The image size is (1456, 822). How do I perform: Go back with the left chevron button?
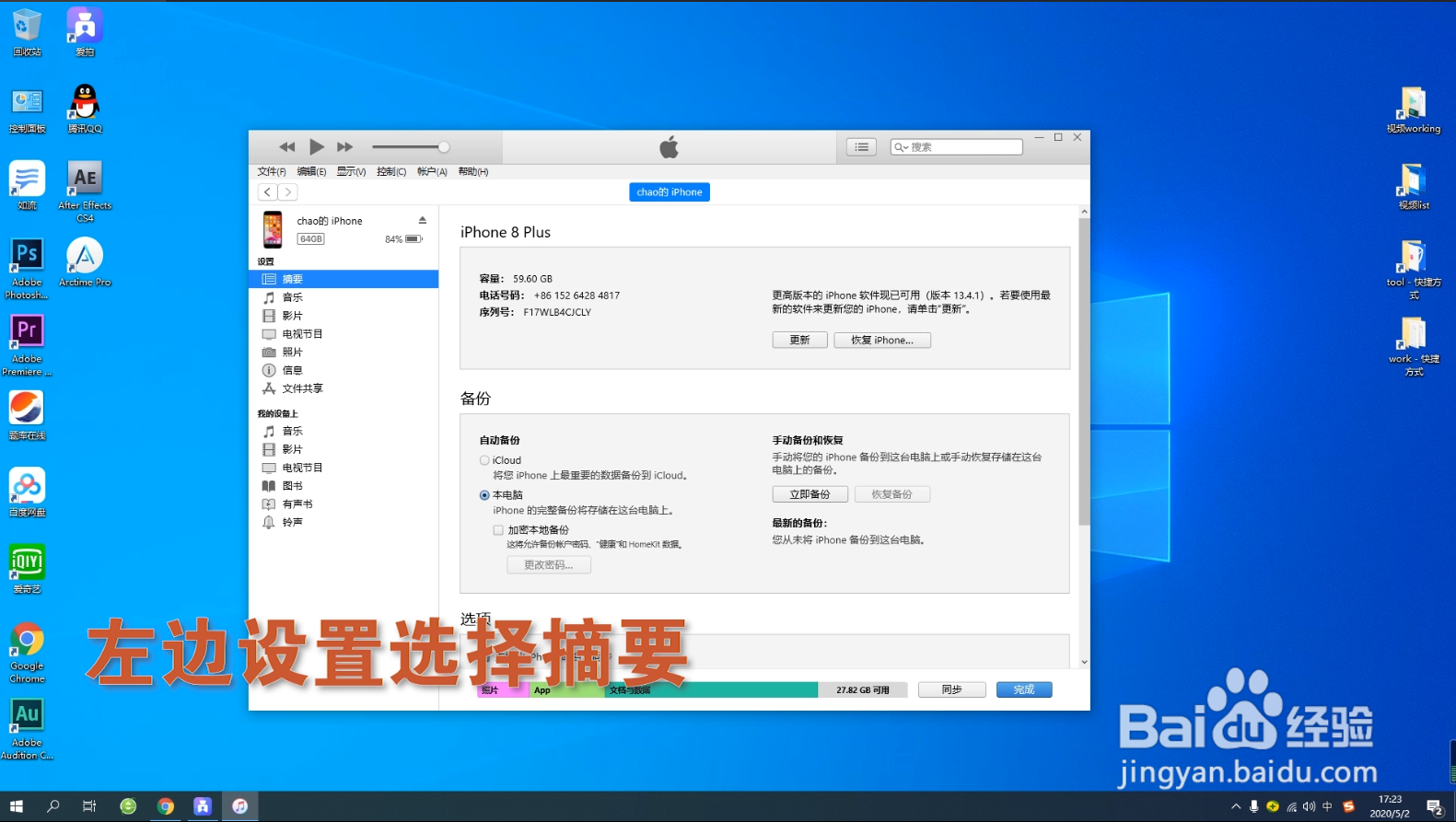[x=267, y=191]
